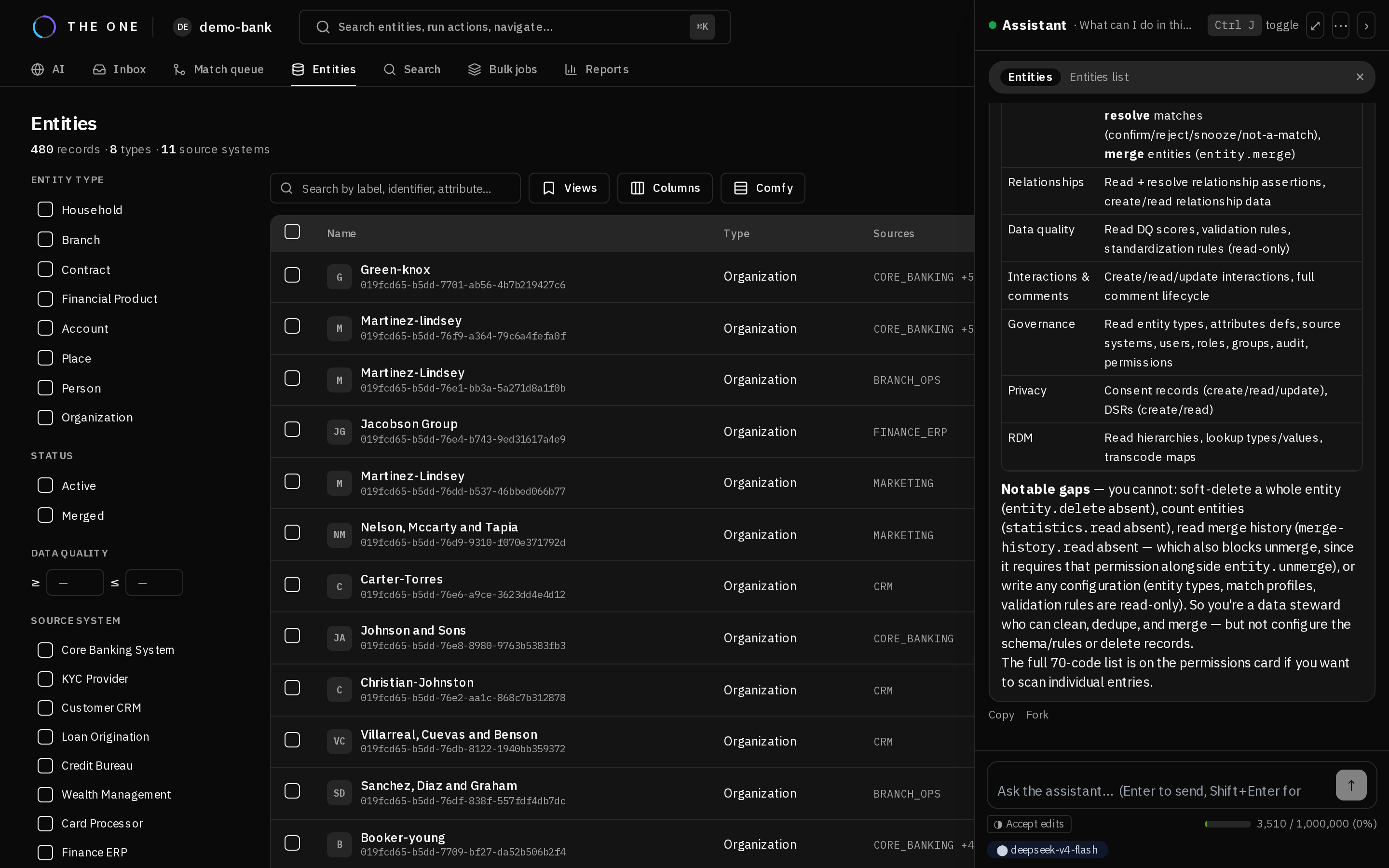Collapse the assistant panel with chevron
The image size is (1389, 868).
pyautogui.click(x=1366, y=25)
